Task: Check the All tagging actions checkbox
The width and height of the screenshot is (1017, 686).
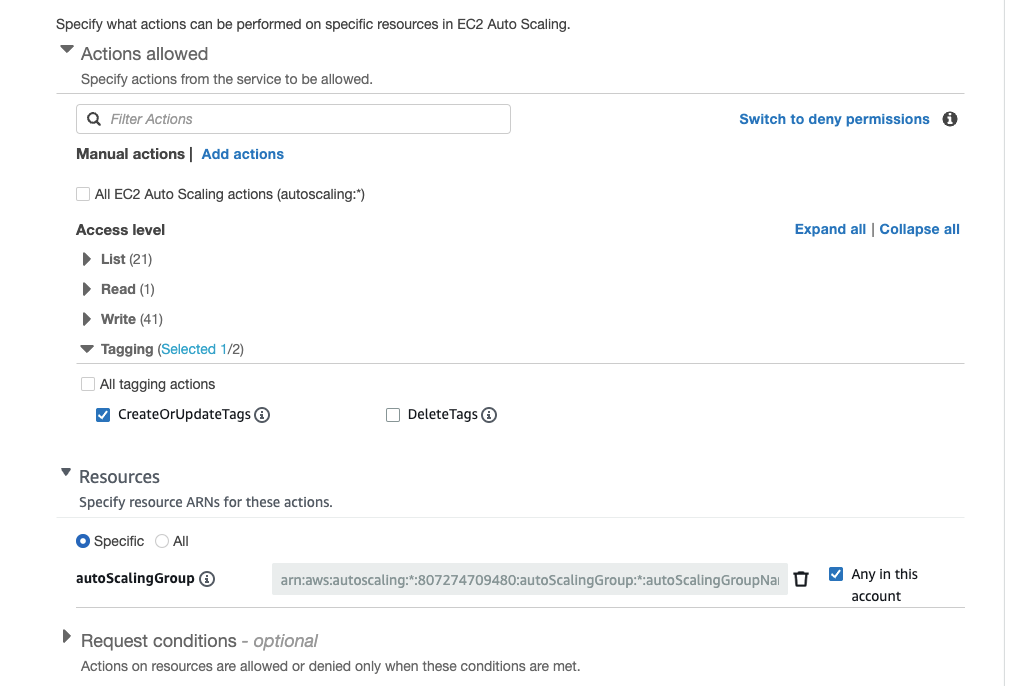Action: pos(87,384)
